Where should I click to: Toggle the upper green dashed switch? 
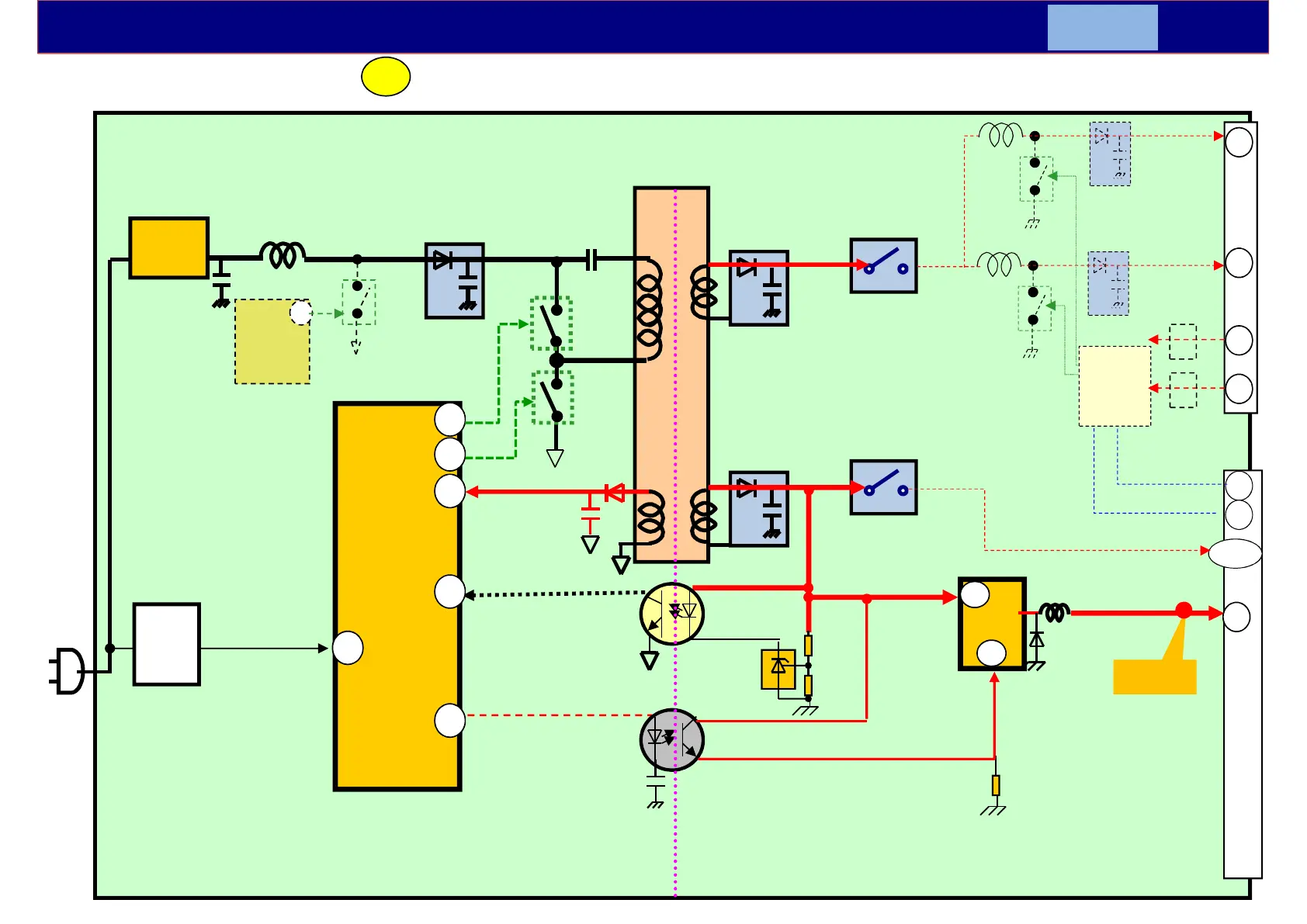[552, 324]
